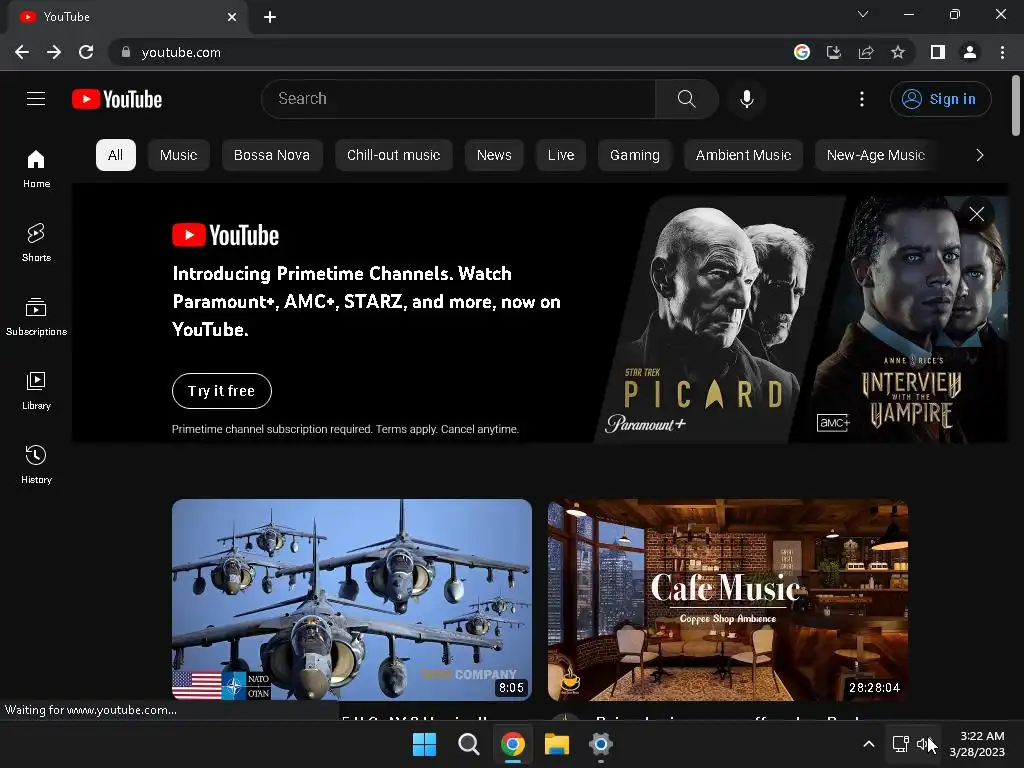Show more filter chips with the right arrow
Screen dimensions: 1024x768
979,155
